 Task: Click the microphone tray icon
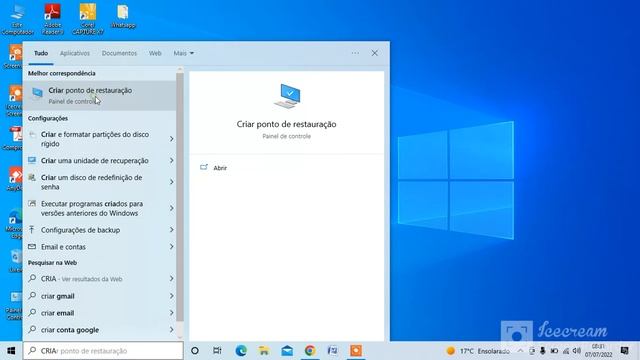pyautogui.click(x=543, y=351)
